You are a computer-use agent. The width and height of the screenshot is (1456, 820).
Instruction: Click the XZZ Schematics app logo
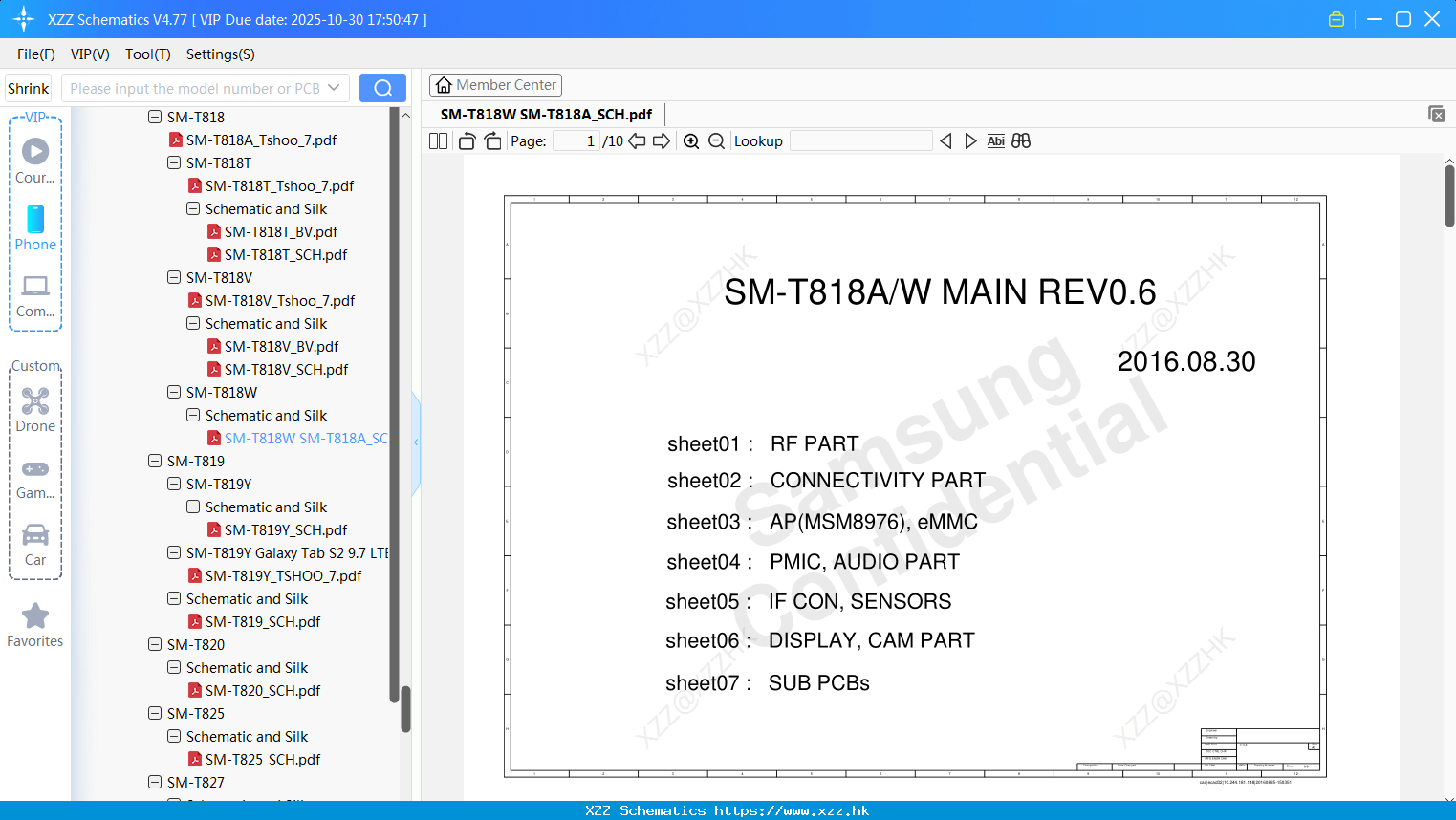tap(24, 19)
